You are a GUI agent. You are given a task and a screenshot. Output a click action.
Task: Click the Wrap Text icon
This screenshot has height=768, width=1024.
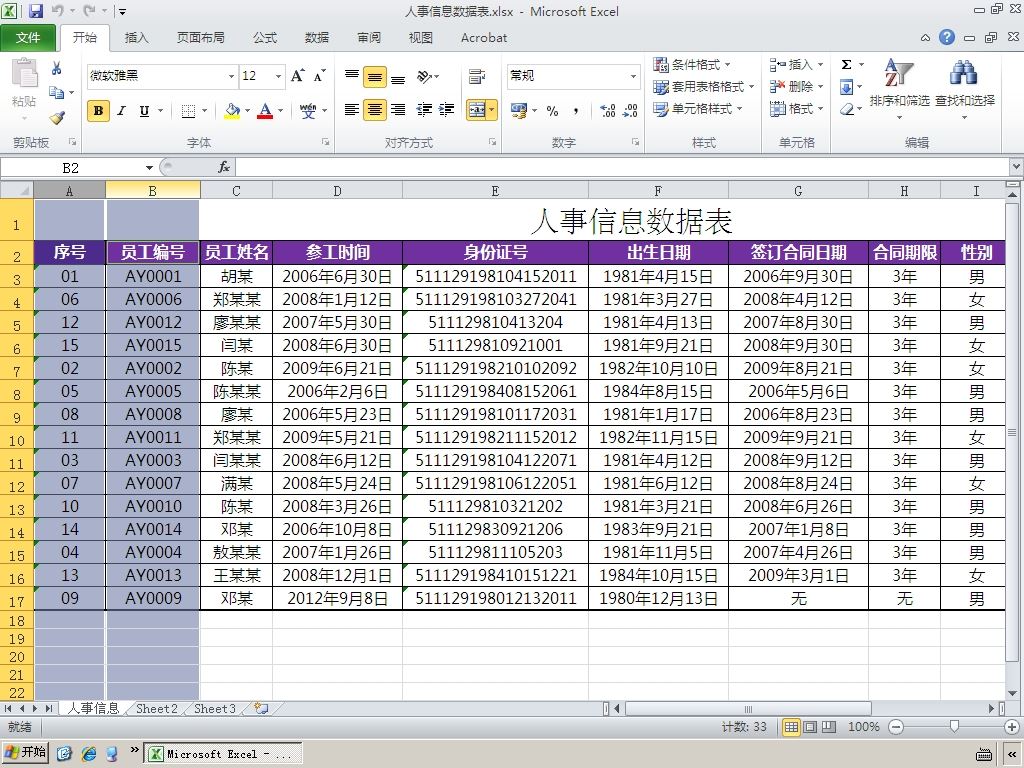pyautogui.click(x=477, y=76)
